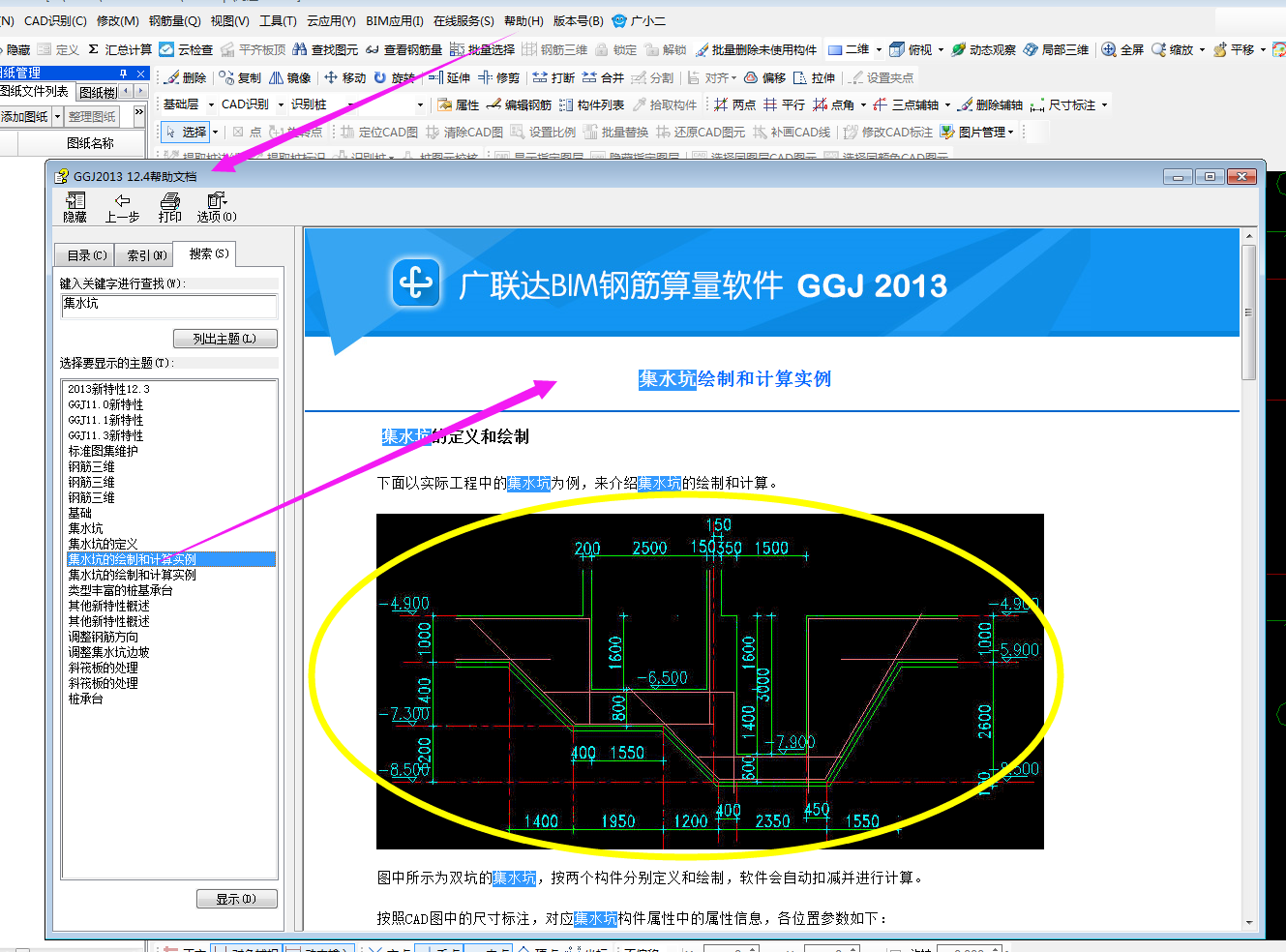Click the 合并 merge tool
The height and width of the screenshot is (952, 1286).
pyautogui.click(x=603, y=77)
